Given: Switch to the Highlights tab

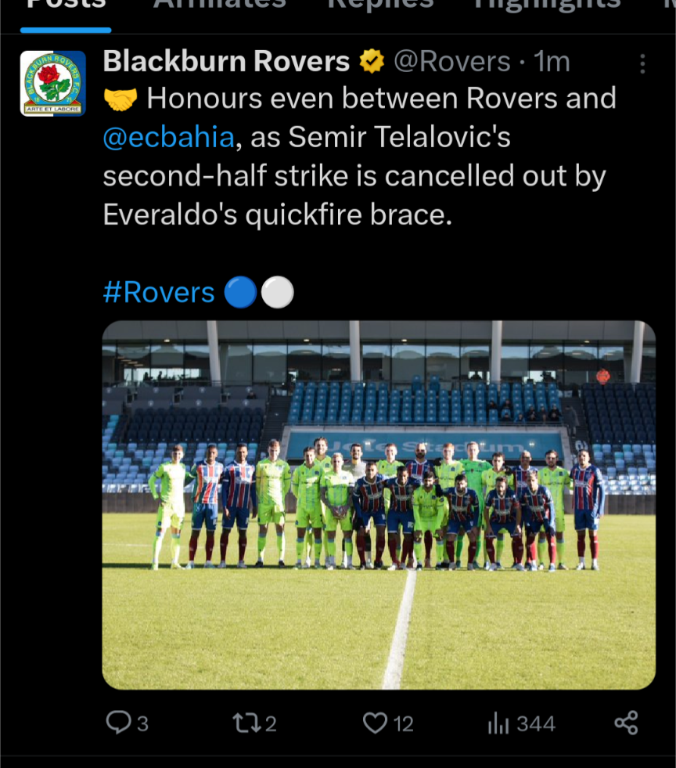Looking at the screenshot, I should click(x=547, y=4).
